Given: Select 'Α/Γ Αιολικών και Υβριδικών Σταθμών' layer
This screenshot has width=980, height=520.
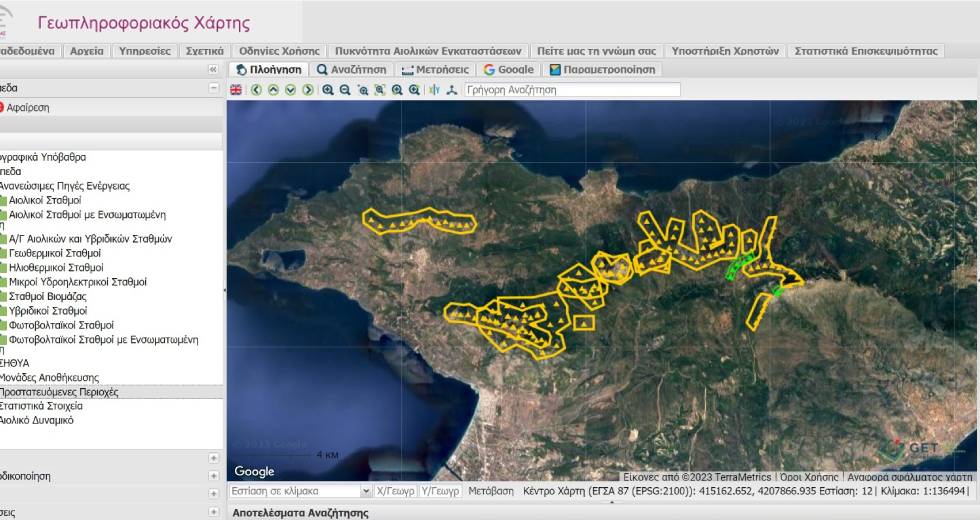Looking at the screenshot, I should click(x=90, y=239).
